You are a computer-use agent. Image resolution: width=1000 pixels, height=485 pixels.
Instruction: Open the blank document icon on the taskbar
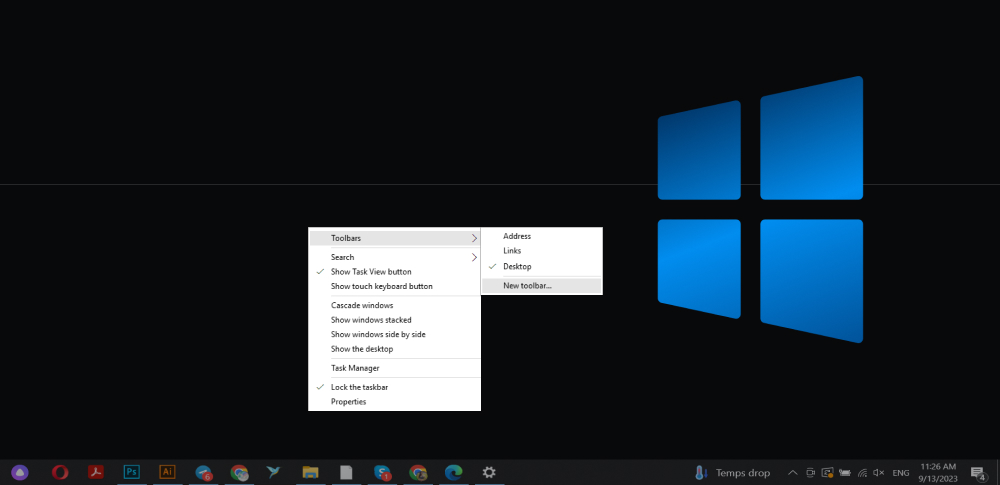[x=346, y=472]
